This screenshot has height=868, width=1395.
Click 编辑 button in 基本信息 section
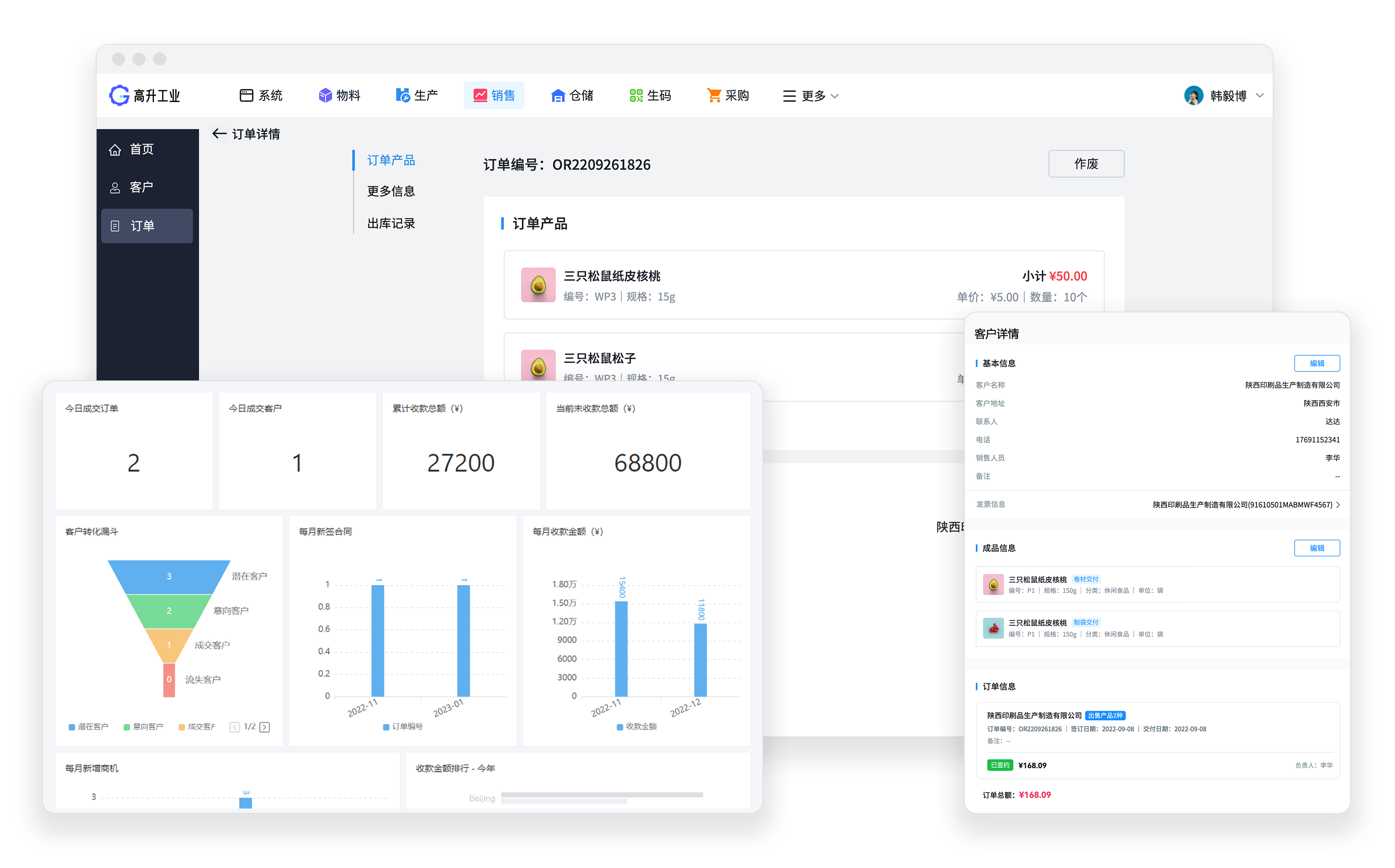click(x=1316, y=363)
